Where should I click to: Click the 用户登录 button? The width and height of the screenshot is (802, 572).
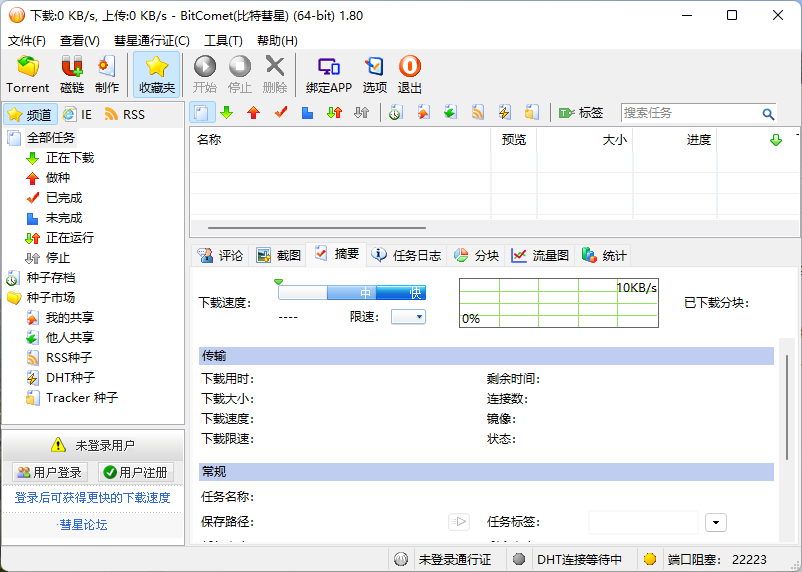coord(50,472)
